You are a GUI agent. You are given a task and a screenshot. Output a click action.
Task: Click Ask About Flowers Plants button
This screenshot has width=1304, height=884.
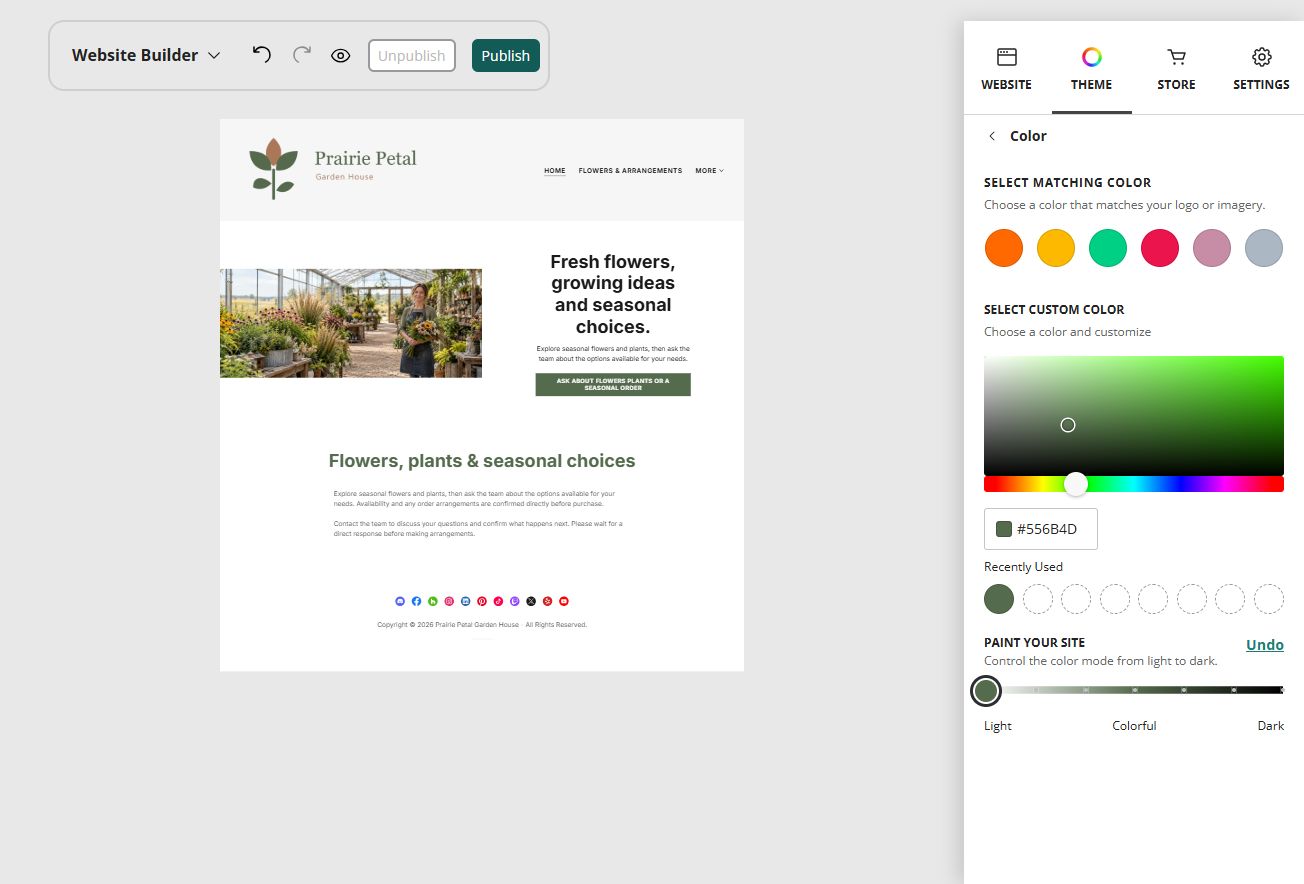coord(613,384)
